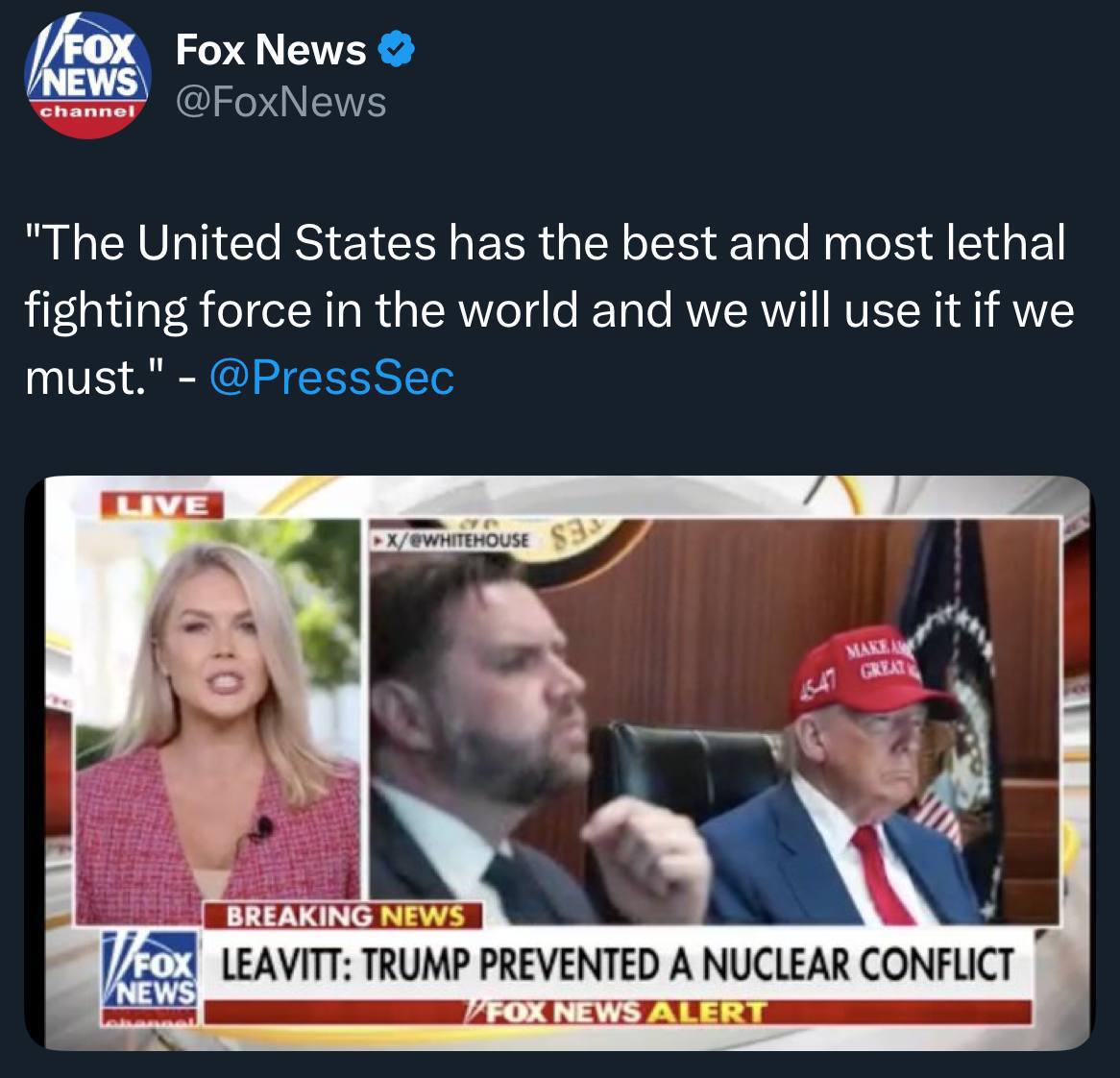Open the Fox News profile avatar
Screen dimensions: 1120x1078
(x=87, y=75)
